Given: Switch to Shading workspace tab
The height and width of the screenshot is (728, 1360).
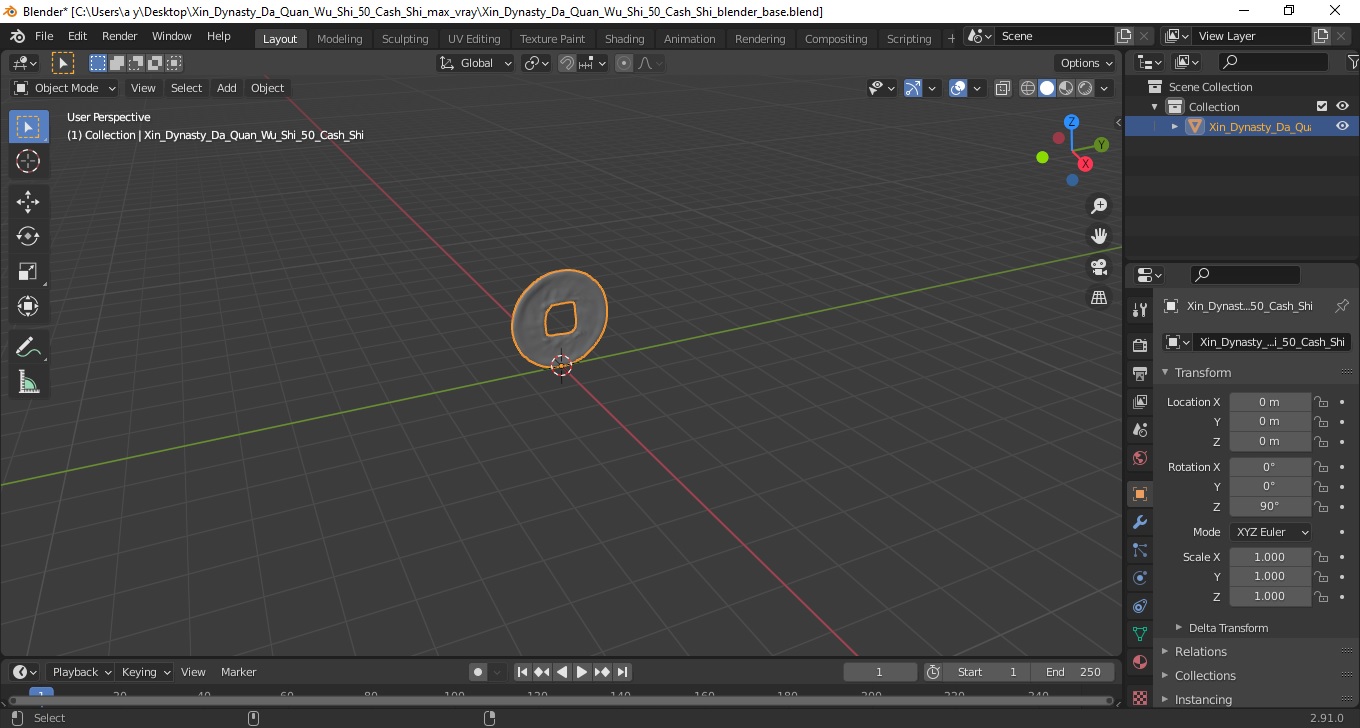Looking at the screenshot, I should [625, 39].
